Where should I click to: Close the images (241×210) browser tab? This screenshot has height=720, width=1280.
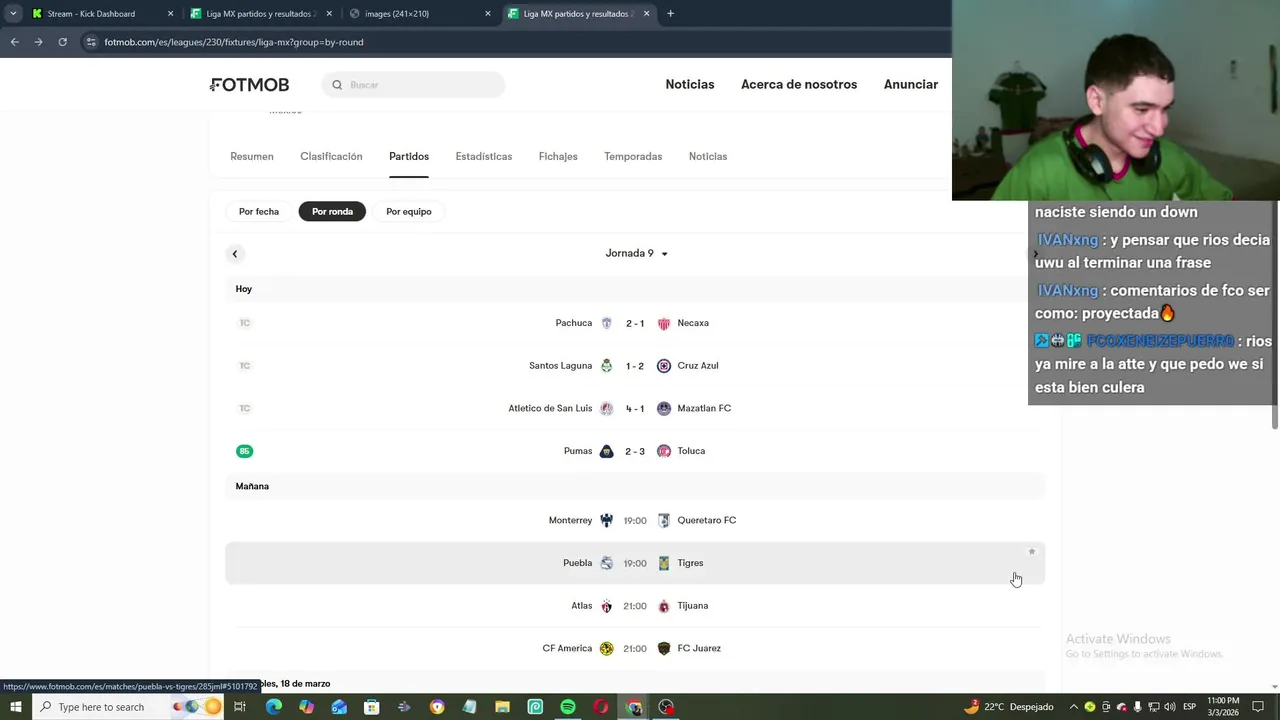pyautogui.click(x=488, y=14)
